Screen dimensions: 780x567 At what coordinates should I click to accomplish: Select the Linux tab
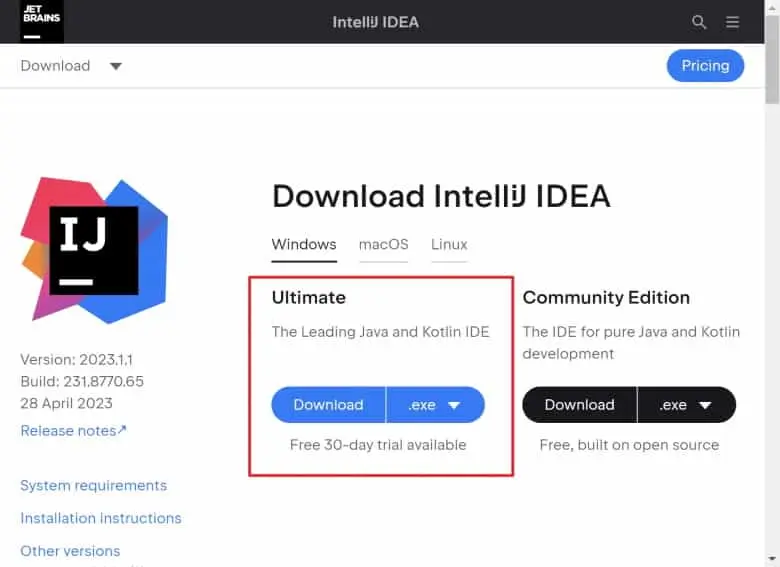(x=449, y=244)
